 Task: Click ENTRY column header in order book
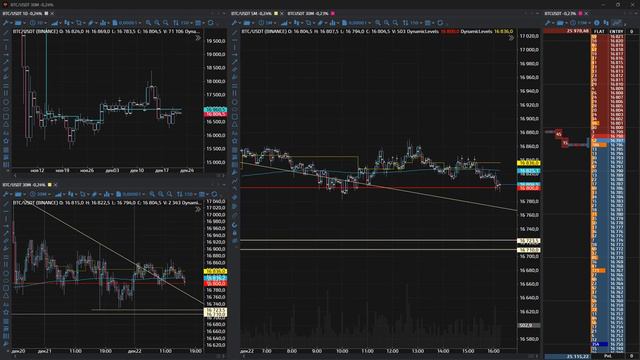(616, 31)
